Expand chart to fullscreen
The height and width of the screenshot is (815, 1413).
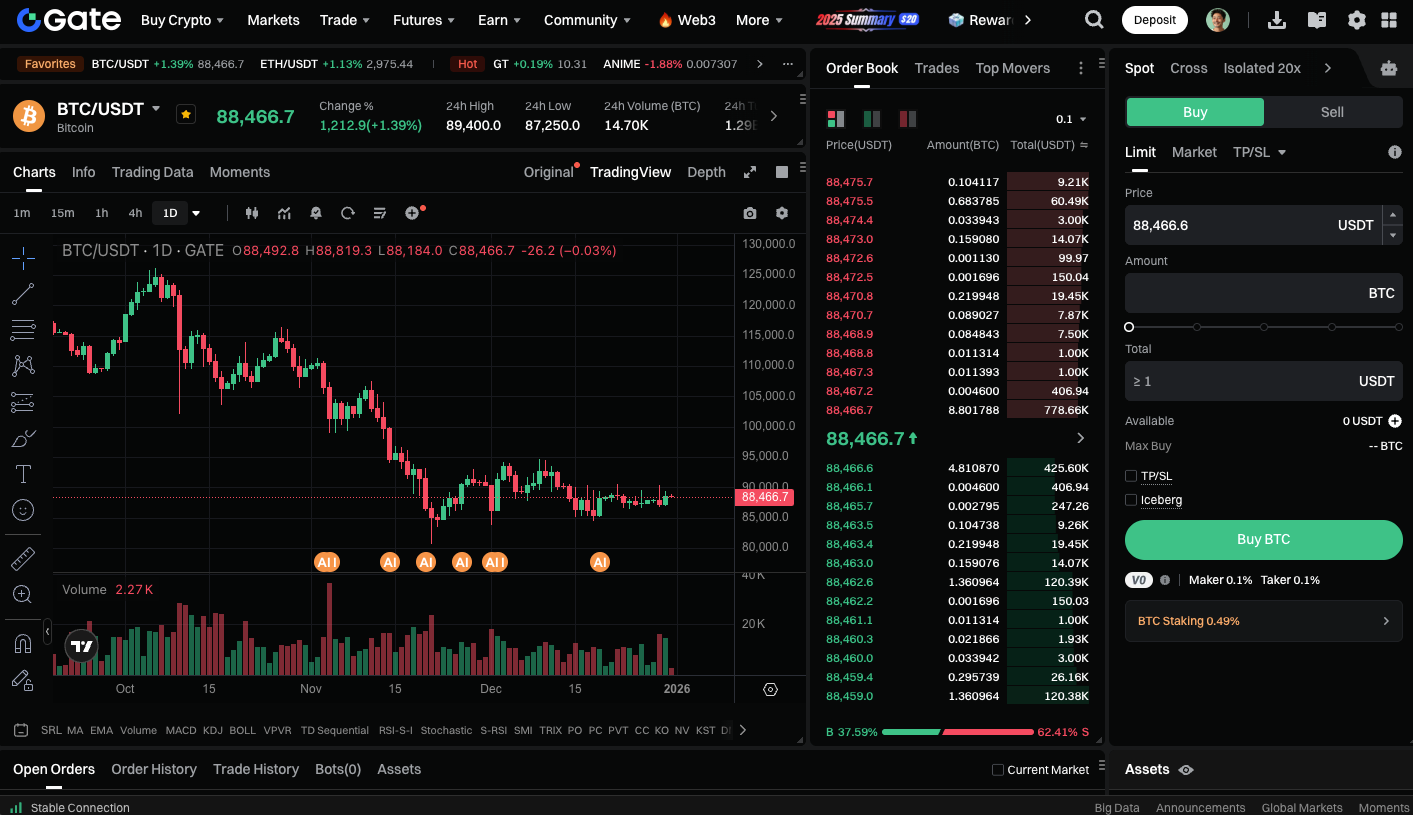[x=750, y=172]
